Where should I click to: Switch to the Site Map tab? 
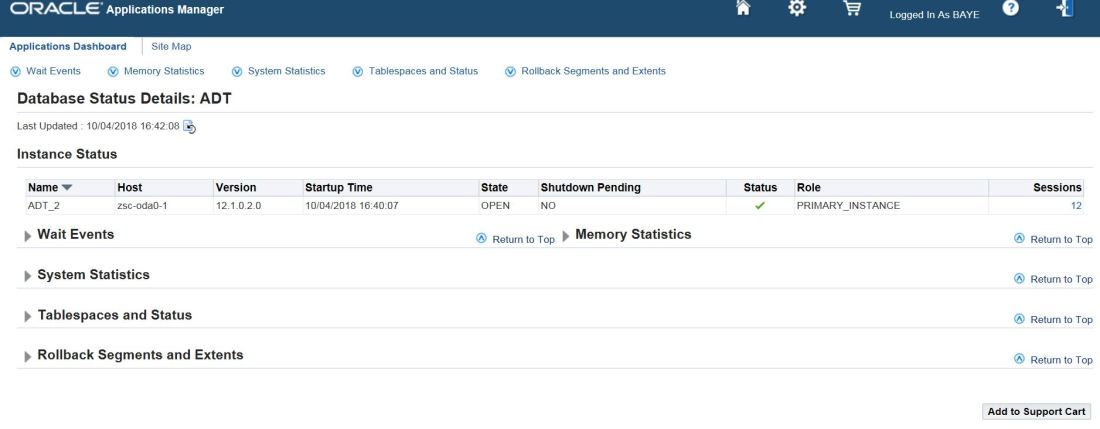point(171,46)
